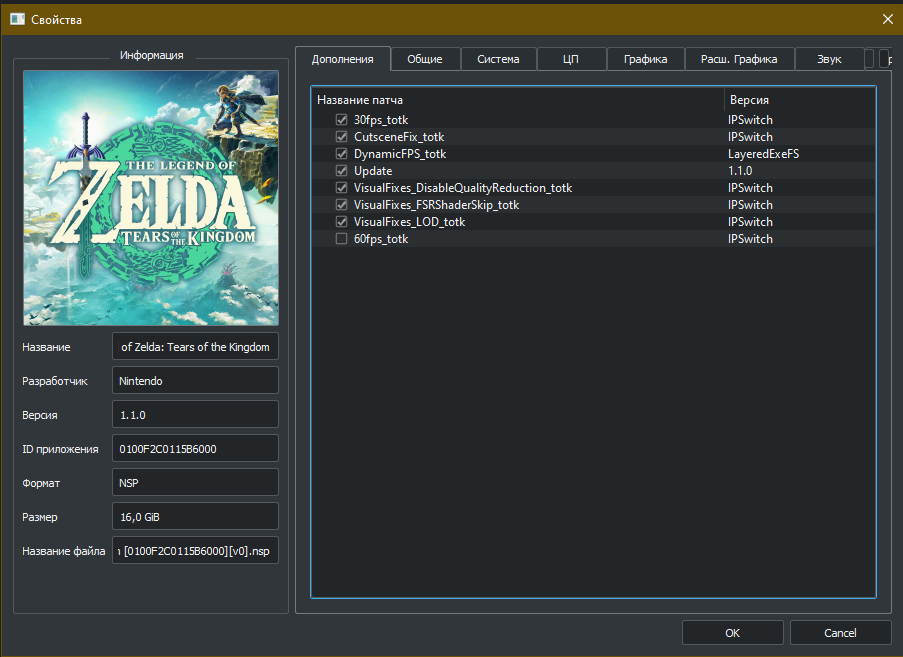Enable the 60fps_totk patch checkbox
Screen dimensions: 903x657
[x=342, y=238]
